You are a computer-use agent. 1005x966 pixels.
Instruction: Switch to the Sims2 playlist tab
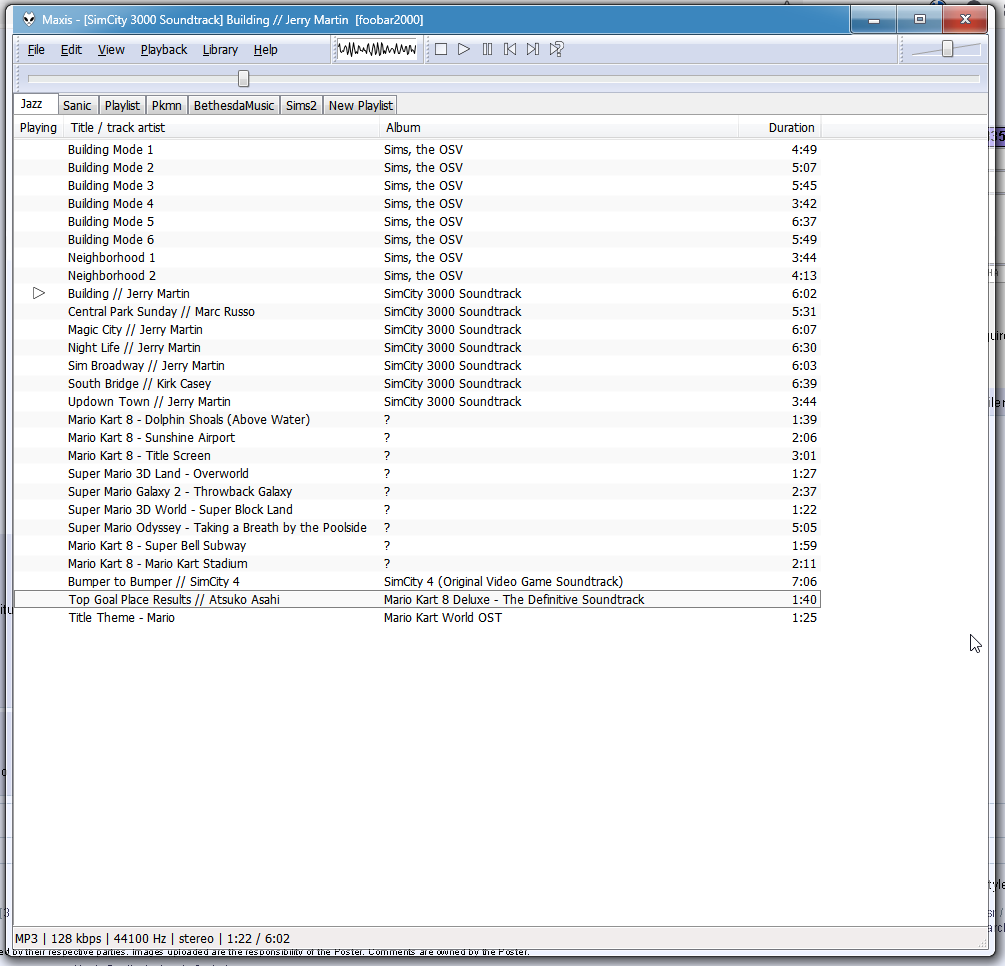(x=301, y=105)
